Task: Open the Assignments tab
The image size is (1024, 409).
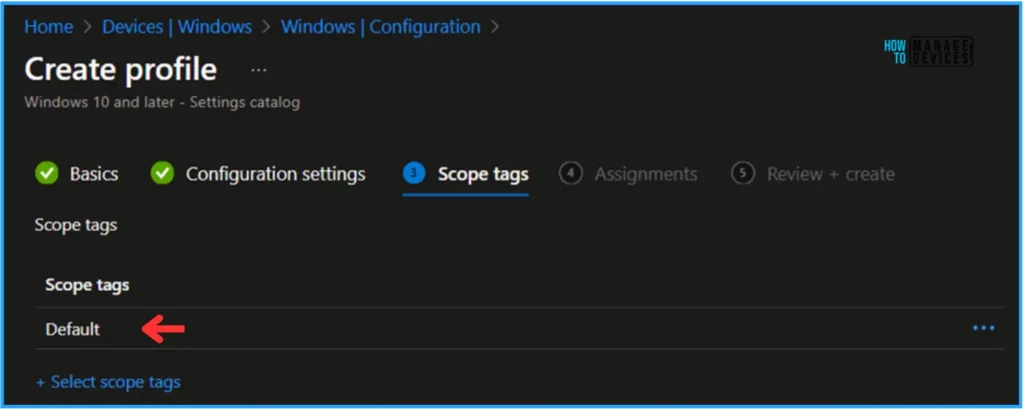Action: coord(646,174)
